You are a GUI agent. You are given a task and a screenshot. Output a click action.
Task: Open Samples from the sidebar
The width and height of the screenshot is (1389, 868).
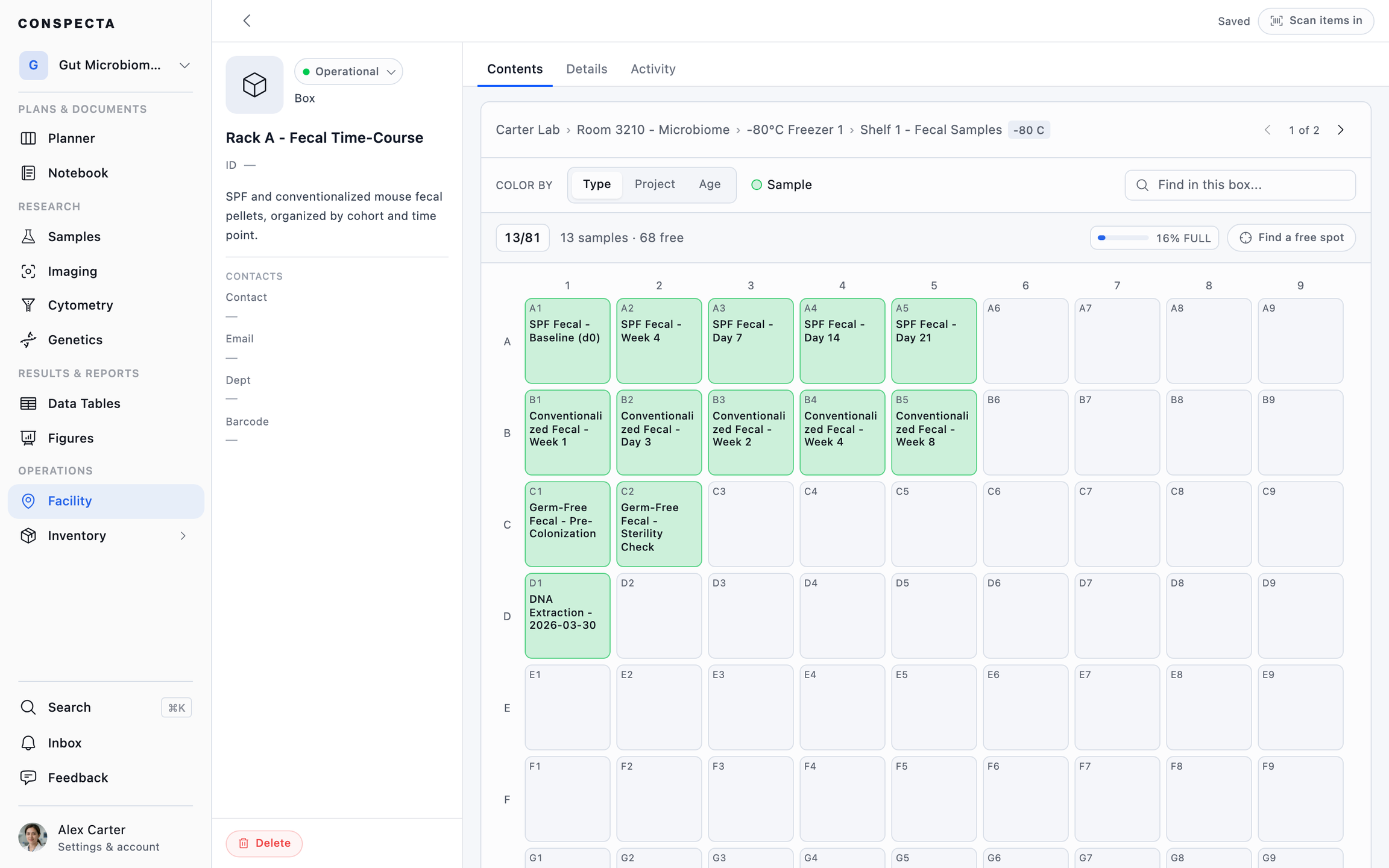point(106,236)
